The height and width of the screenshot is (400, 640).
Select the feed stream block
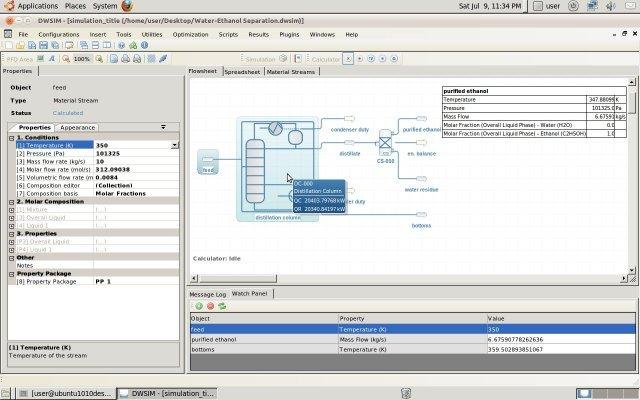pyautogui.click(x=208, y=161)
